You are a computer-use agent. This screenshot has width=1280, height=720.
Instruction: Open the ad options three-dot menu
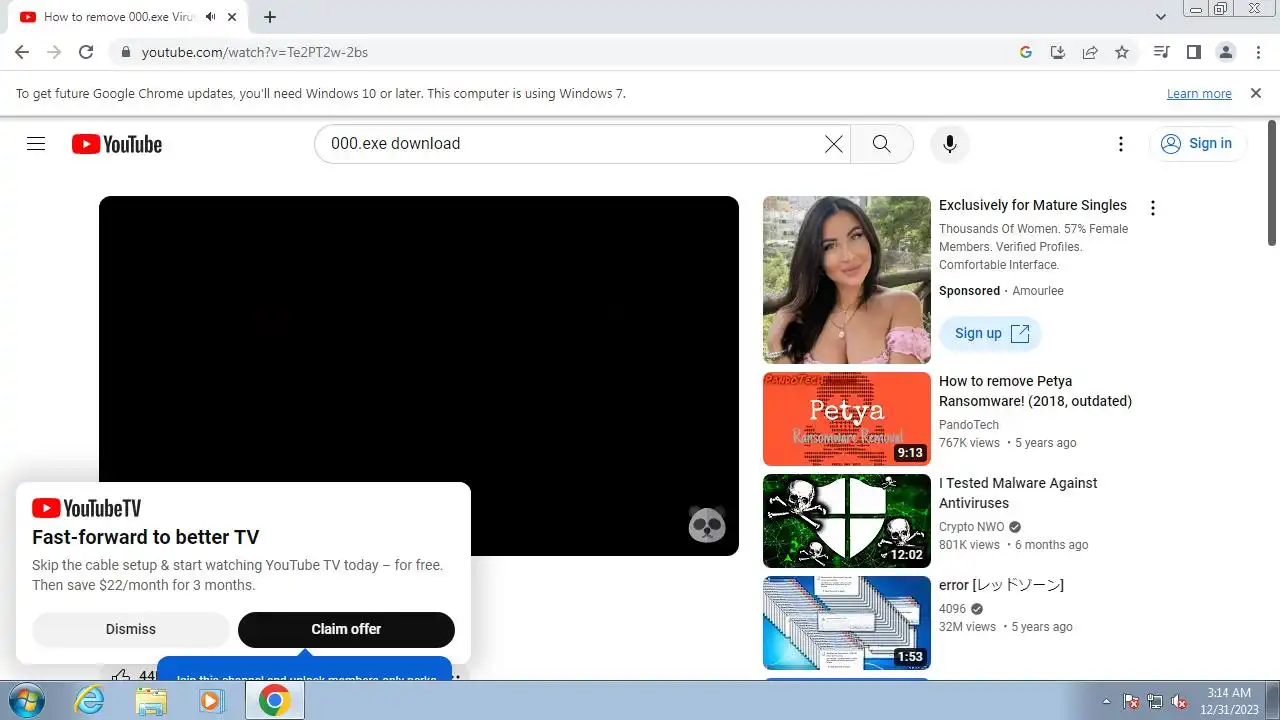(1153, 208)
